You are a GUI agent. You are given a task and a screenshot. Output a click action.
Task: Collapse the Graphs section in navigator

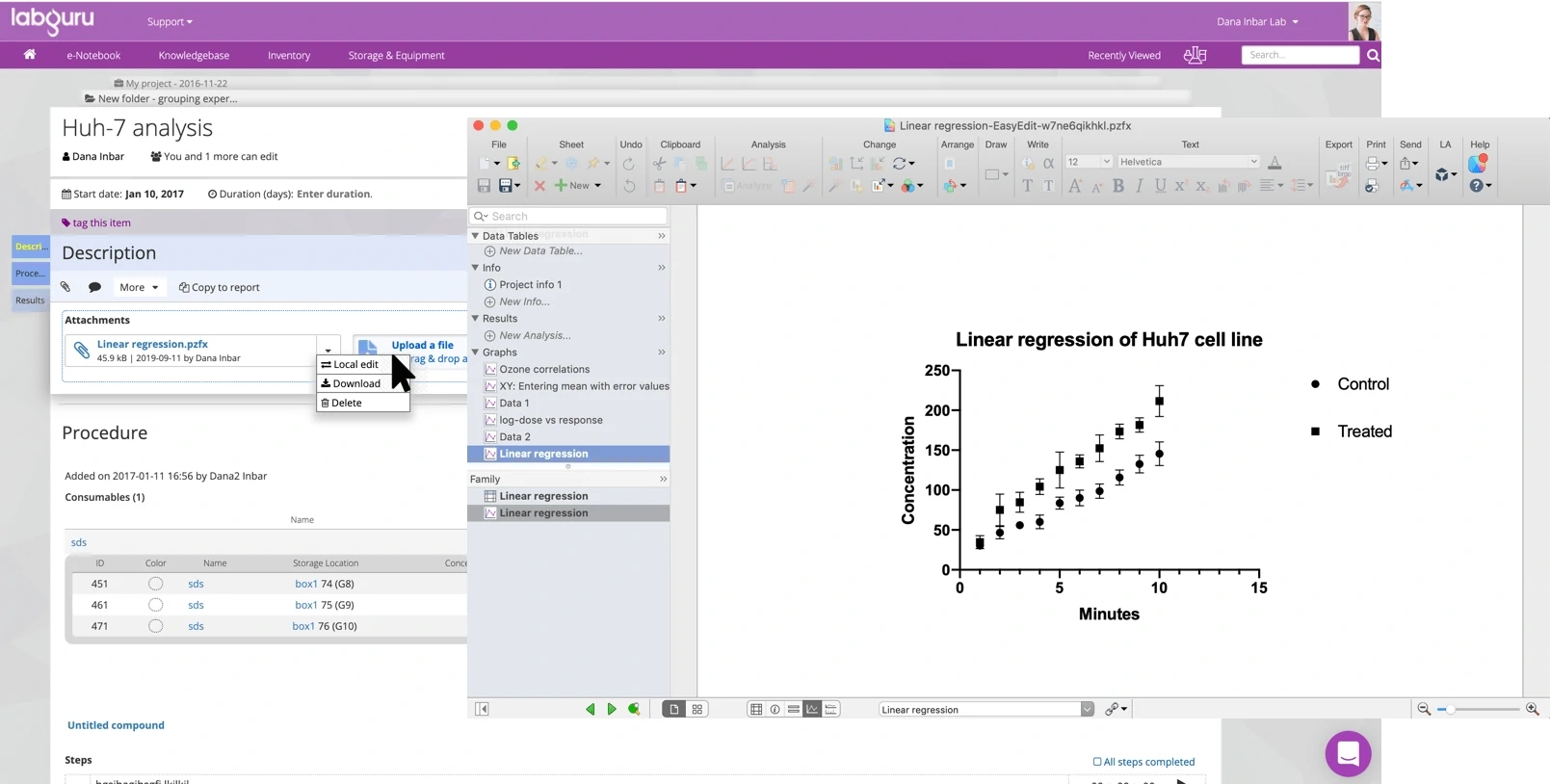click(475, 353)
